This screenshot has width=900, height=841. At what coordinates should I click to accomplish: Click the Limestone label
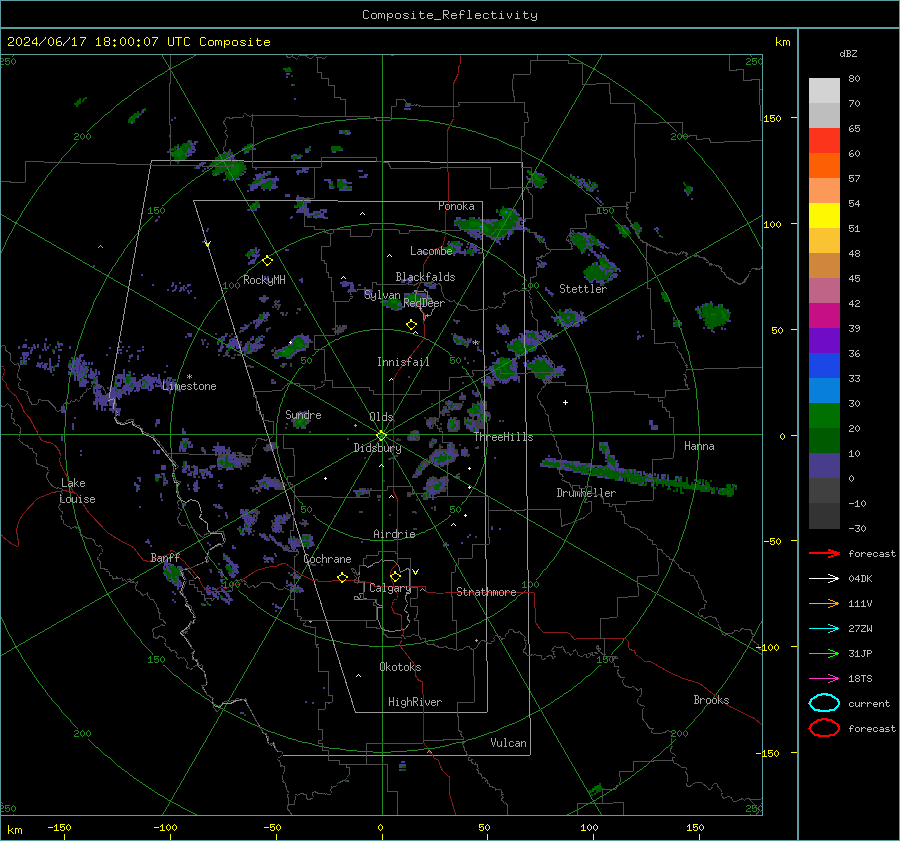189,386
